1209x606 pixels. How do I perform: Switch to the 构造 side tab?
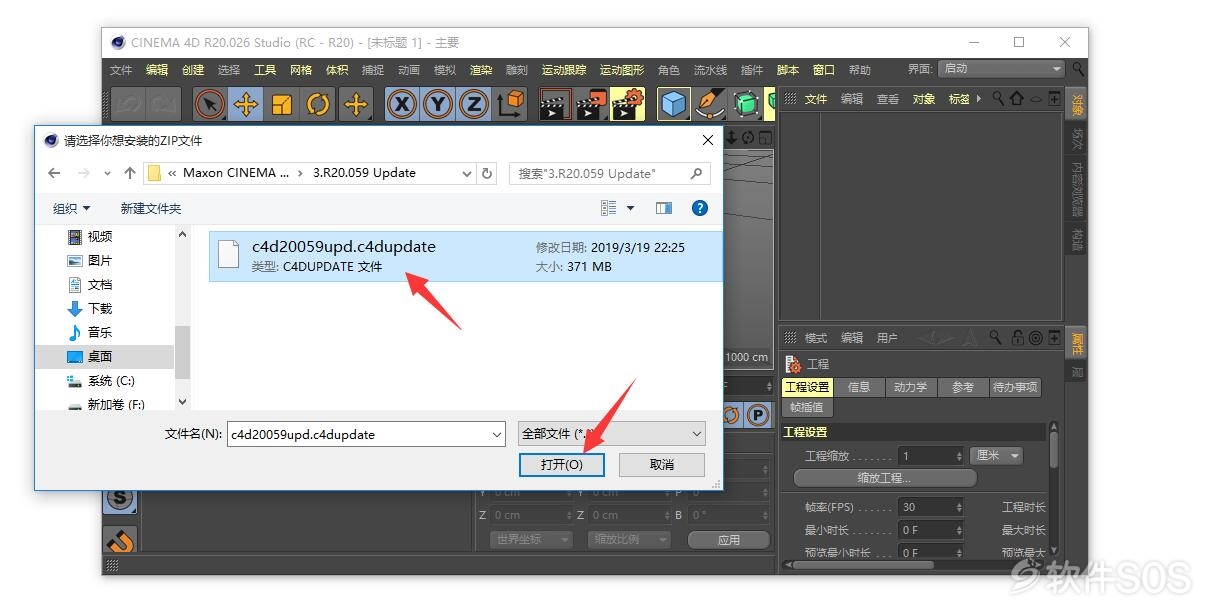coord(1077,239)
